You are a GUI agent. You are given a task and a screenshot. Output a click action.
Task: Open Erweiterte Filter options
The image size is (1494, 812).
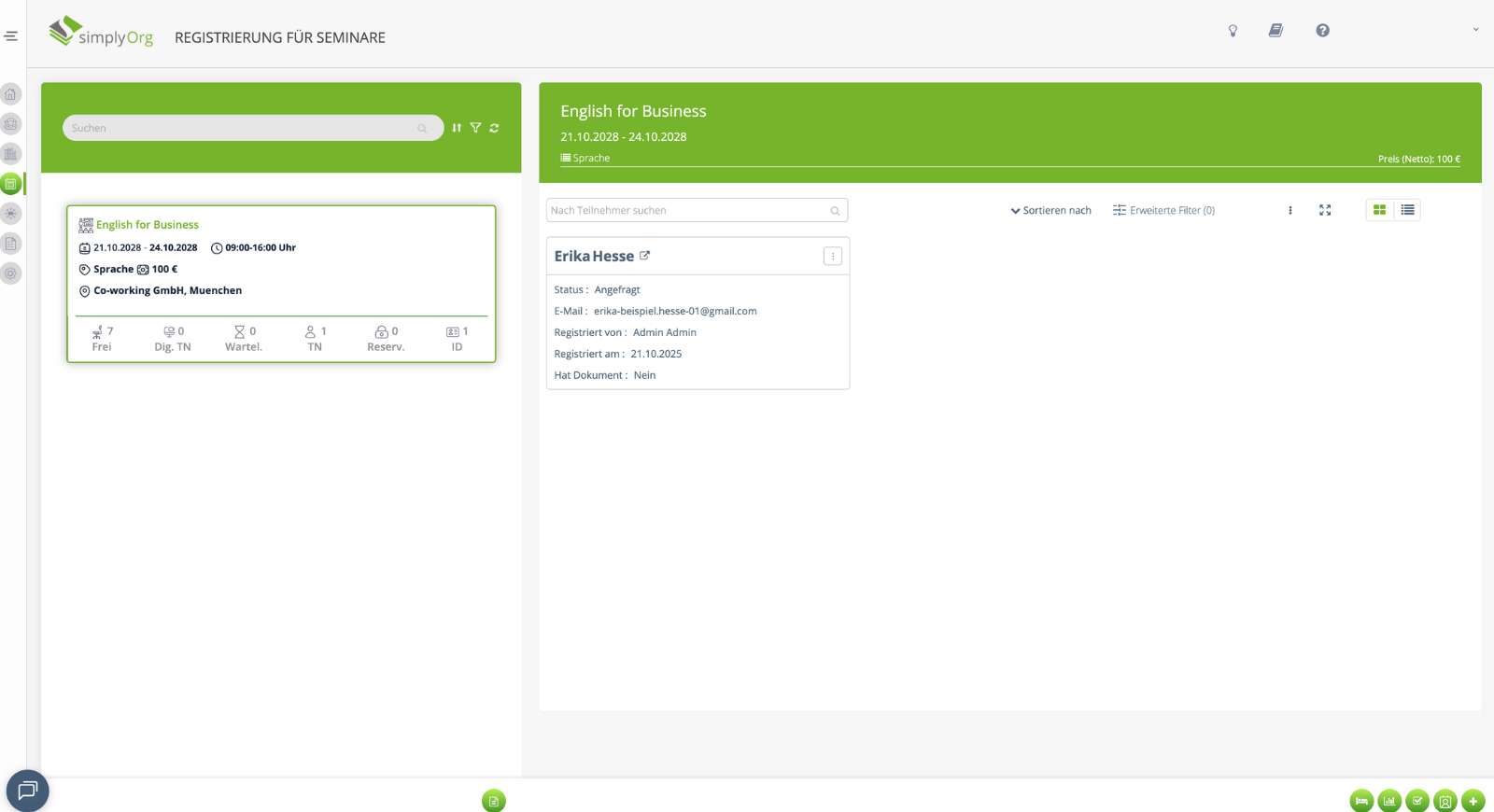pyautogui.click(x=1163, y=211)
